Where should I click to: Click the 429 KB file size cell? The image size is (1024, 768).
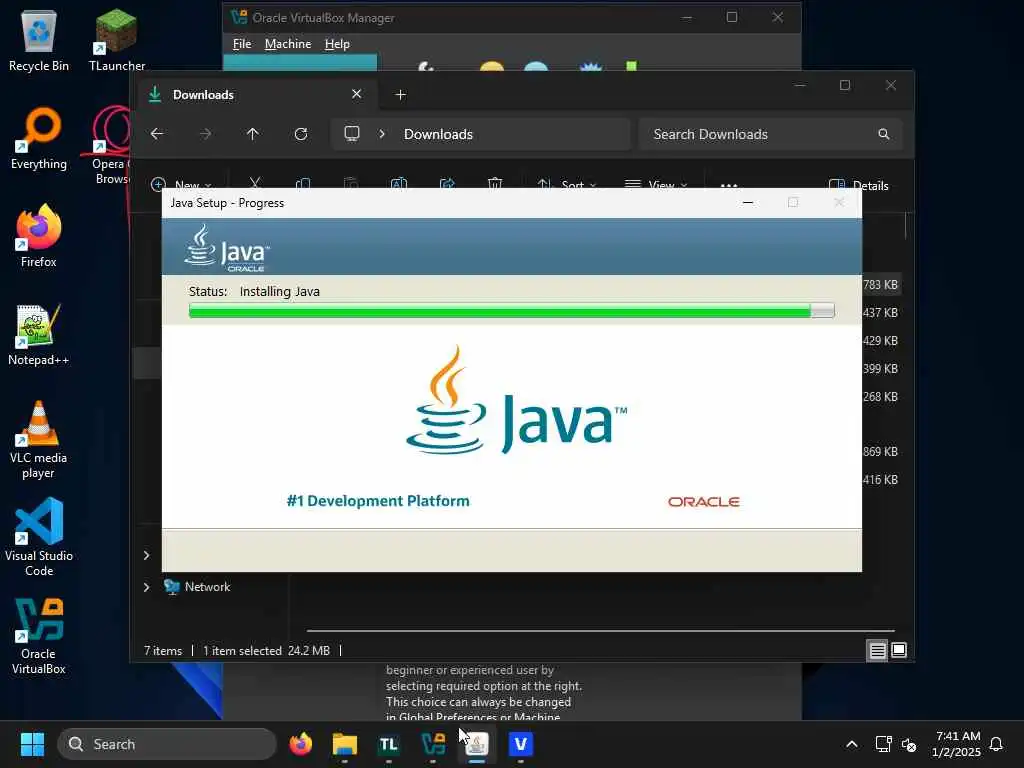(x=880, y=341)
